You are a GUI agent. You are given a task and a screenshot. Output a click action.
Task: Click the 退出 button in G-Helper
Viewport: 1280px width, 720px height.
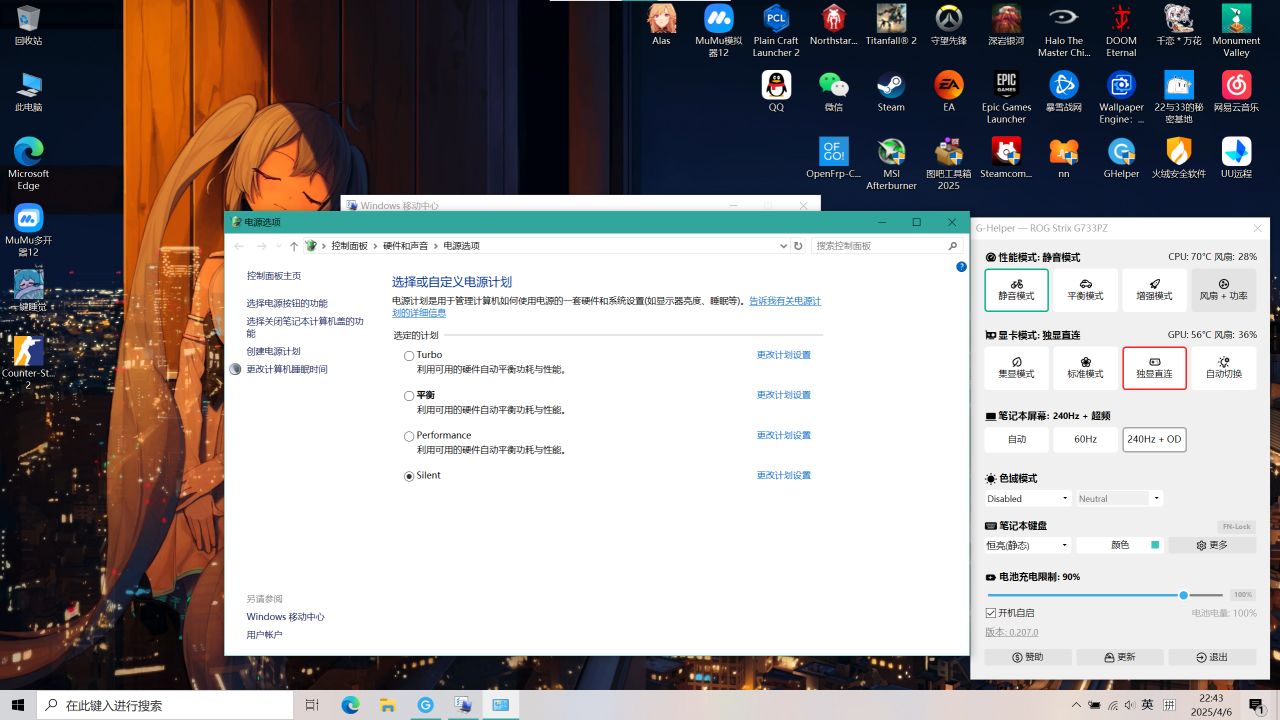point(1211,657)
